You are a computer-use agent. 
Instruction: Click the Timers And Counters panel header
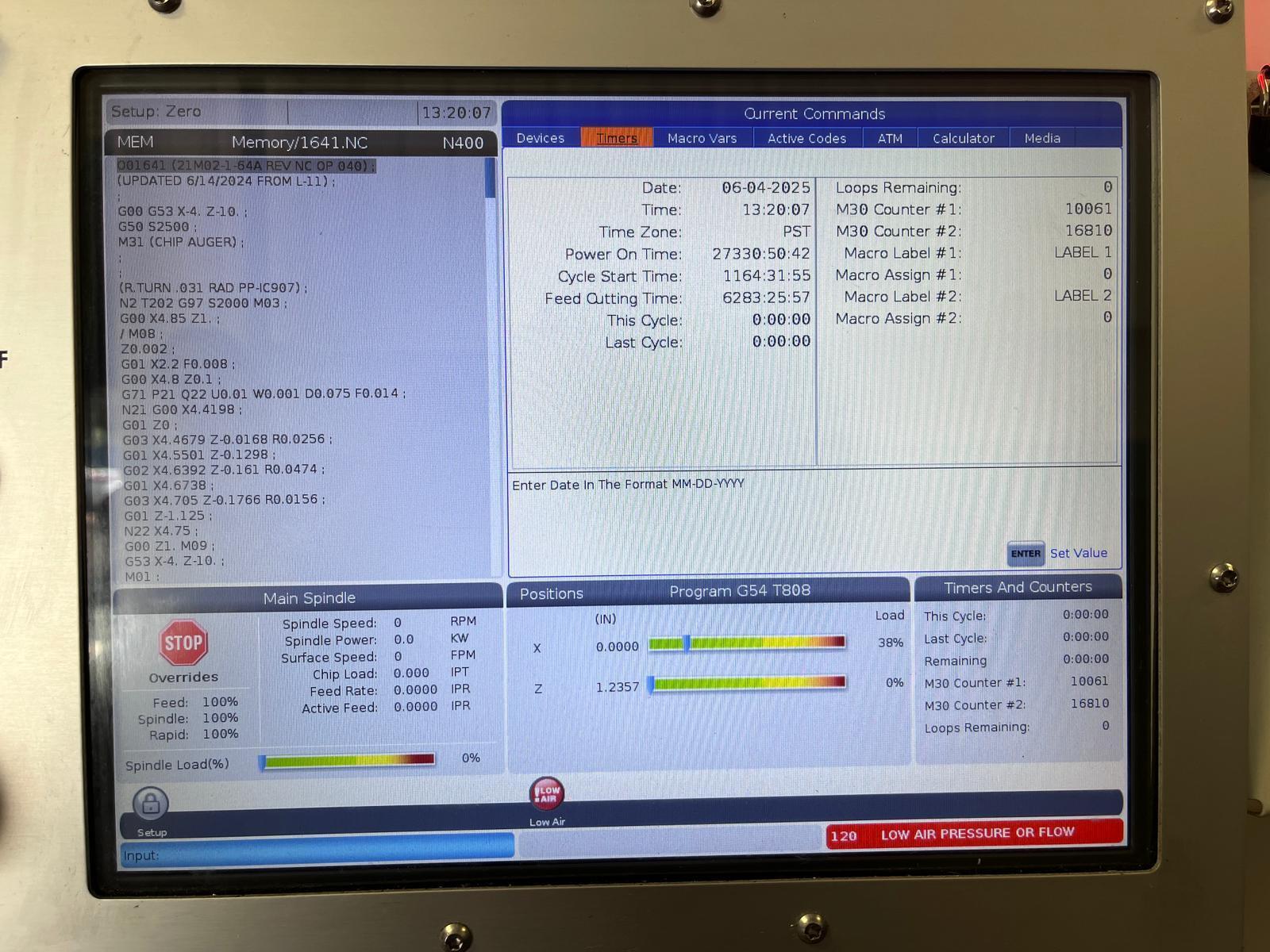(x=1018, y=587)
